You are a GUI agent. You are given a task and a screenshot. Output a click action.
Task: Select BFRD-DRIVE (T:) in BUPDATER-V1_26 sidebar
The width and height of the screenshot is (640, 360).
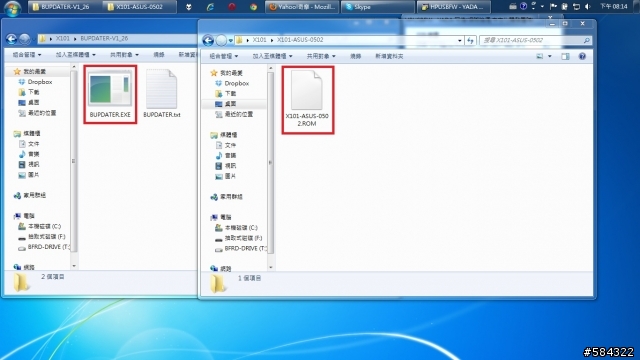(x=48, y=247)
